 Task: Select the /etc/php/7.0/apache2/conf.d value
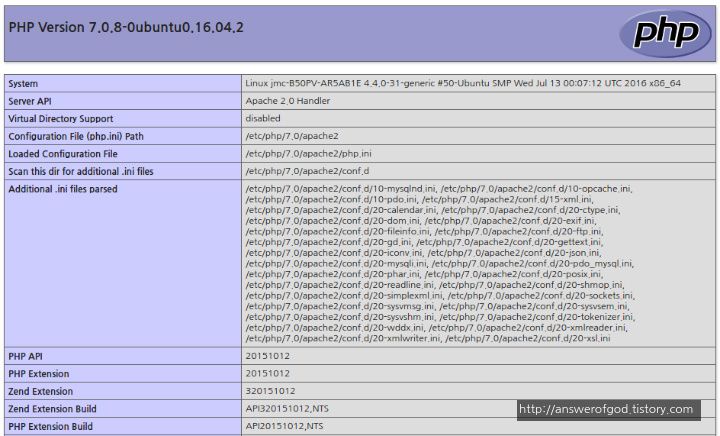[x=307, y=171]
